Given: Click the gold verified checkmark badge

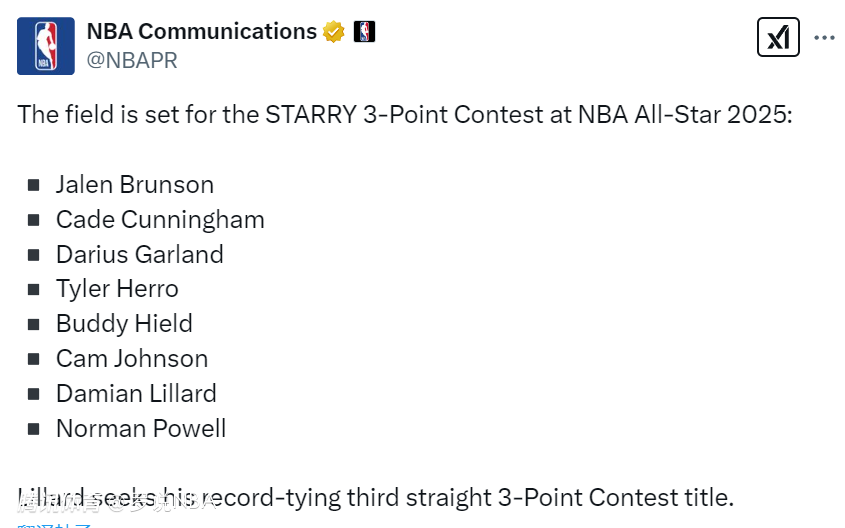Looking at the screenshot, I should point(334,32).
